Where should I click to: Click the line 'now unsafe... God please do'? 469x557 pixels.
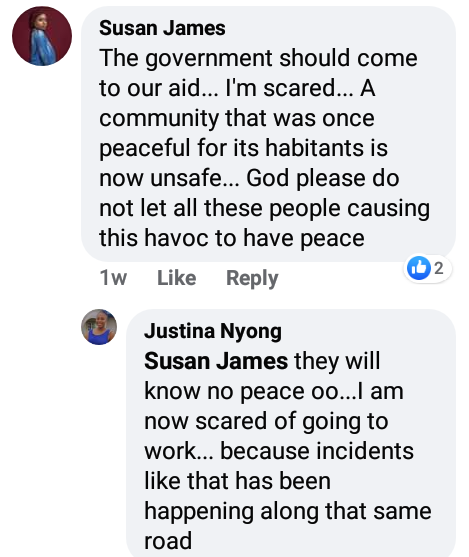click(x=249, y=178)
